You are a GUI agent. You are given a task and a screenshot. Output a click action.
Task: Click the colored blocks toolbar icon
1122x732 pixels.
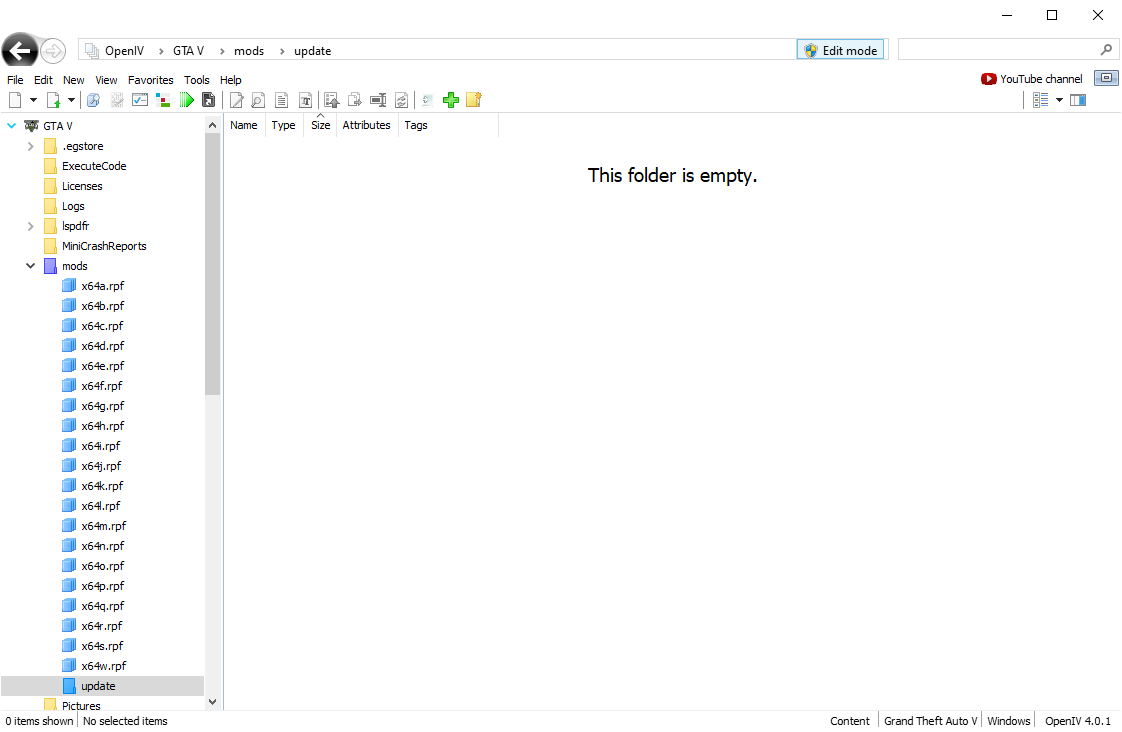163,100
